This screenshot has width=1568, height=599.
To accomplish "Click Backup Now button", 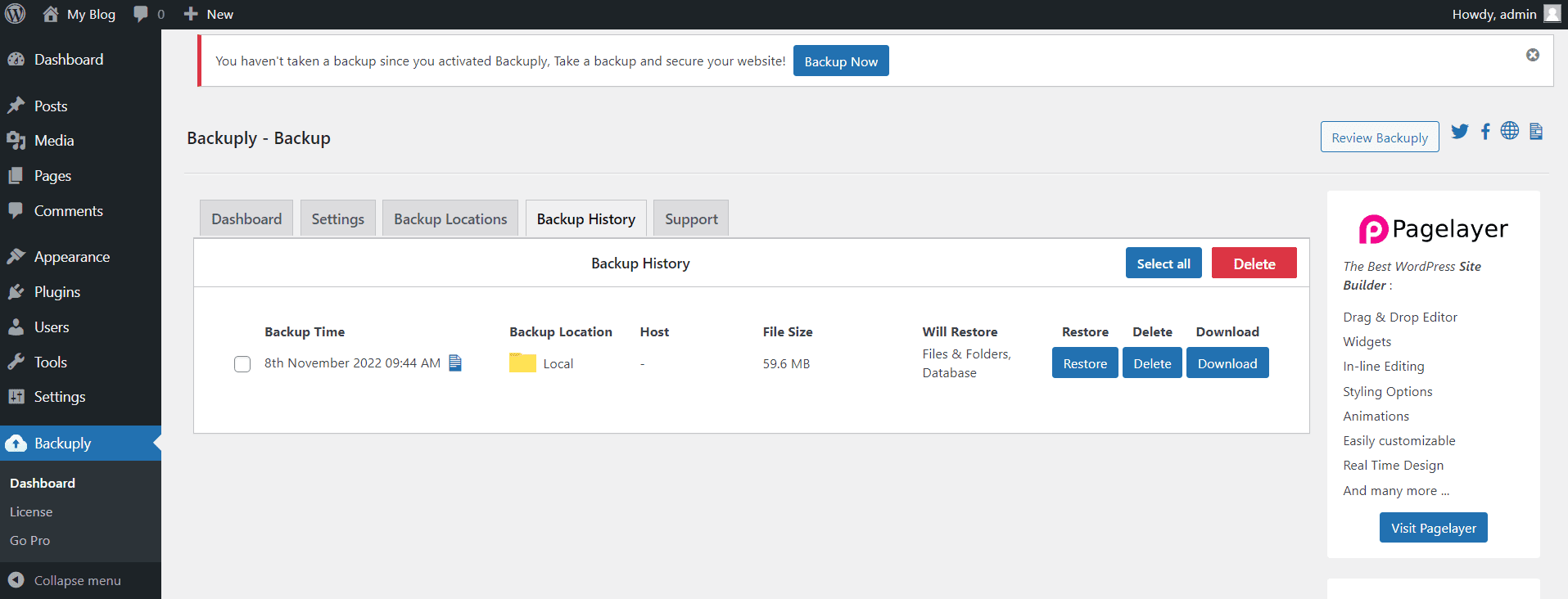I will (841, 61).
